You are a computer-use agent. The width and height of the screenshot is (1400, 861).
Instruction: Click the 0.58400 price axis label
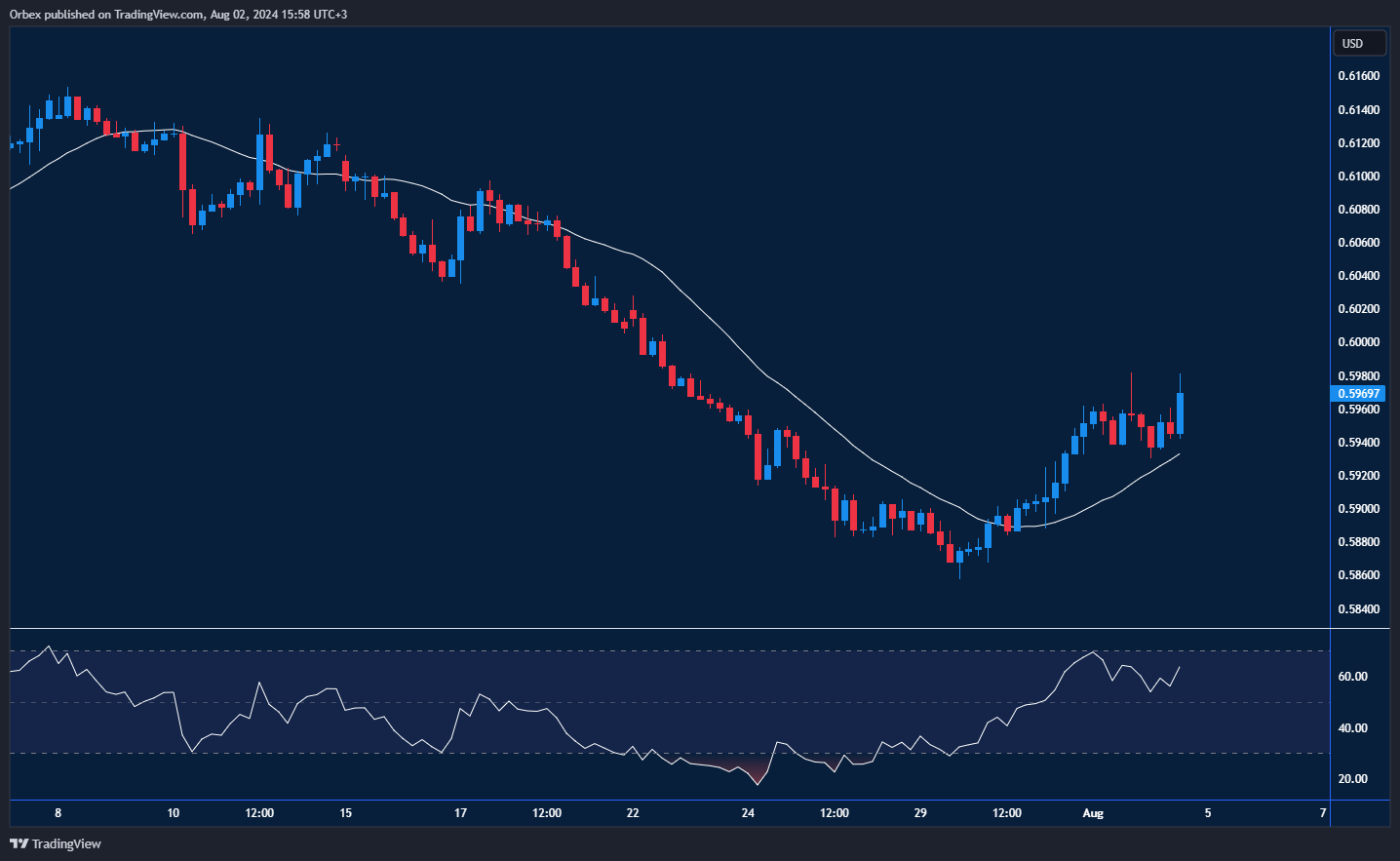pyautogui.click(x=1358, y=609)
